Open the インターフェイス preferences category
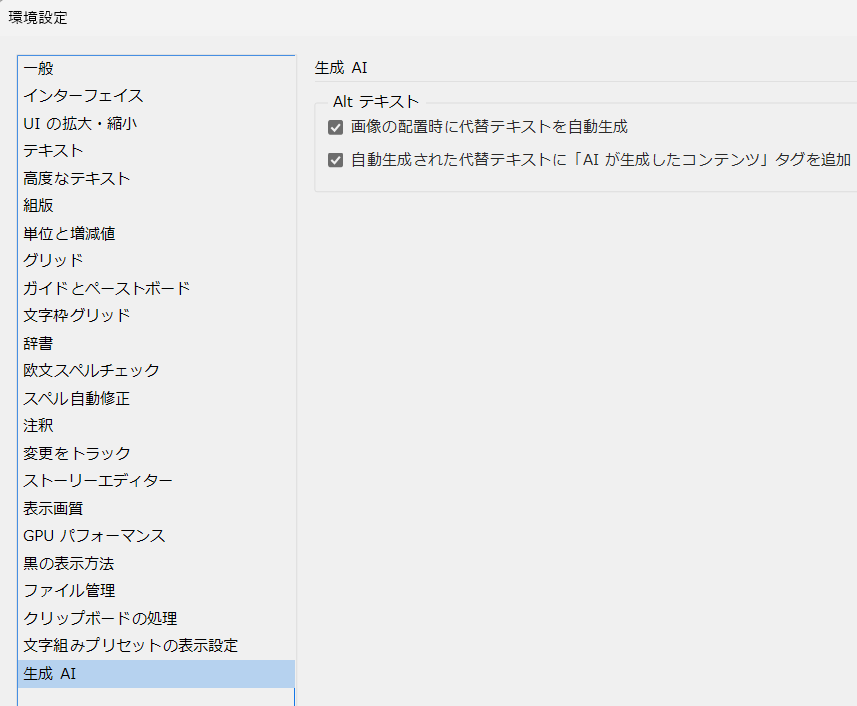 click(x=83, y=96)
